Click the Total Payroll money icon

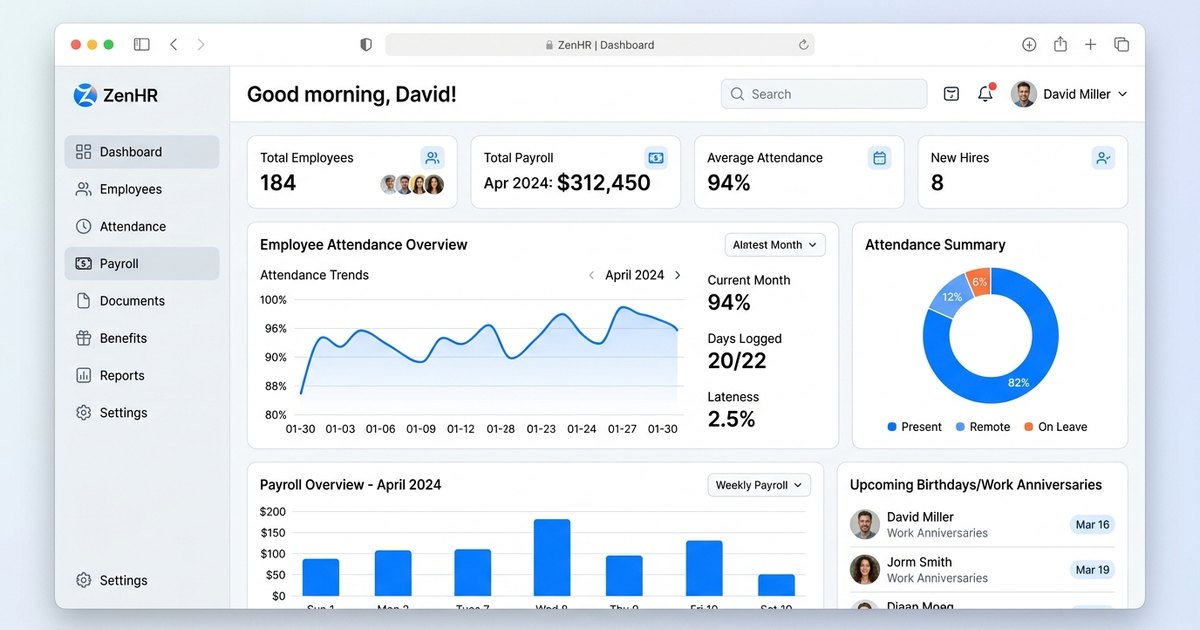(x=656, y=158)
